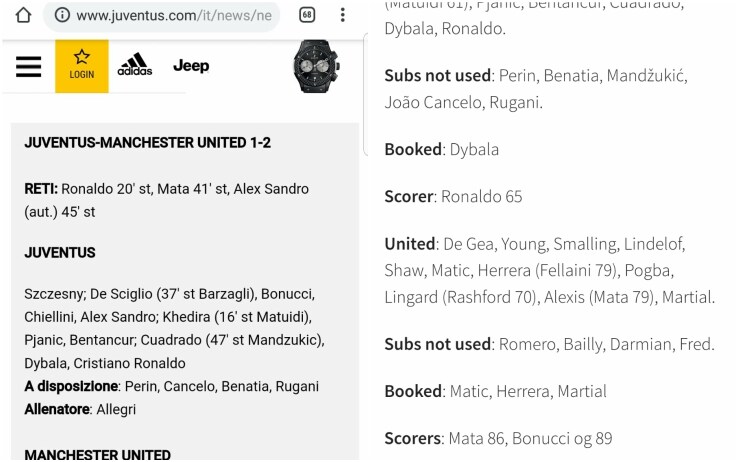Click the yellow LOGIN star button

coord(82,66)
